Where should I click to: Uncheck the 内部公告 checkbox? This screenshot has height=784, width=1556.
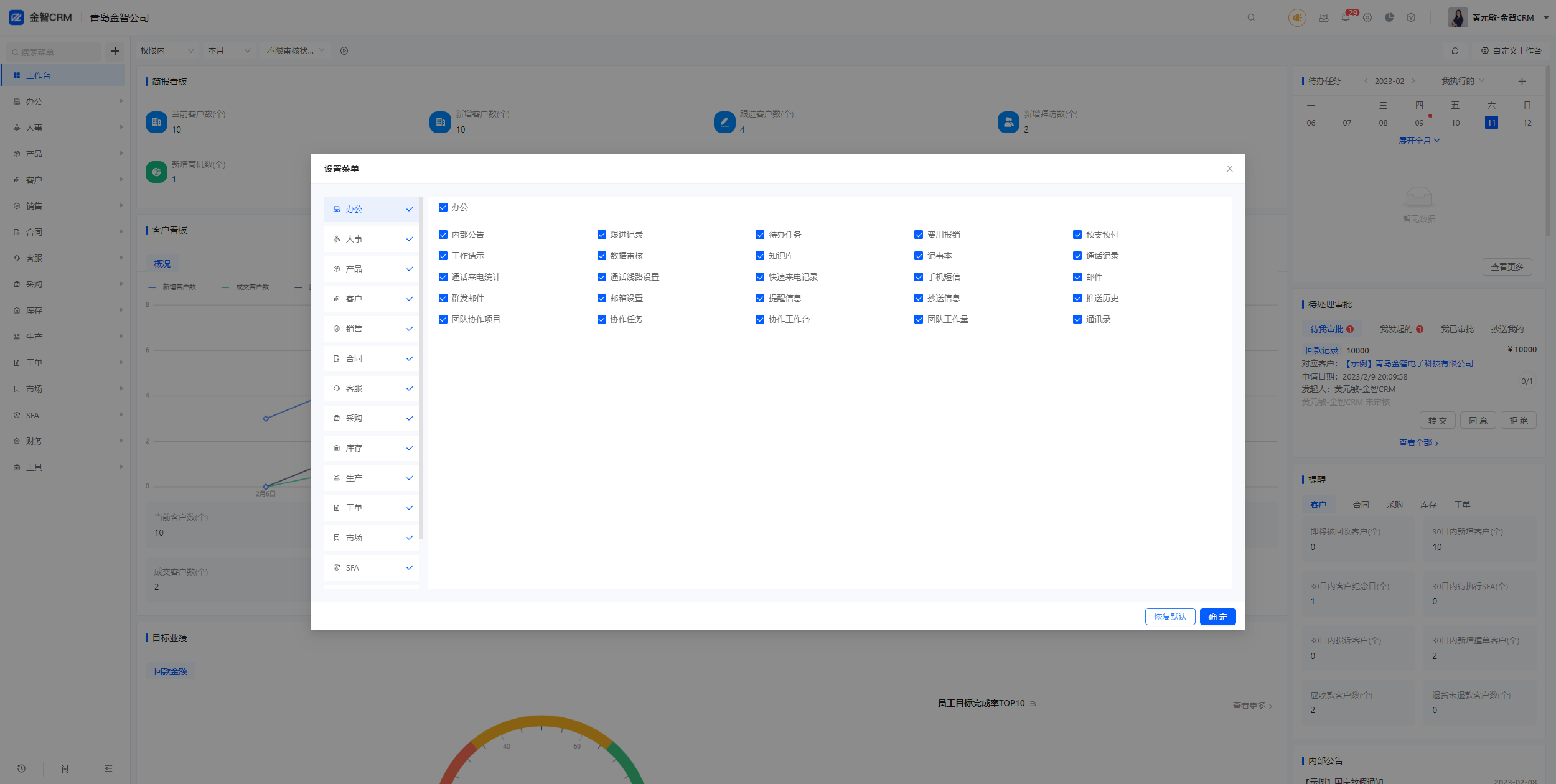tap(443, 235)
